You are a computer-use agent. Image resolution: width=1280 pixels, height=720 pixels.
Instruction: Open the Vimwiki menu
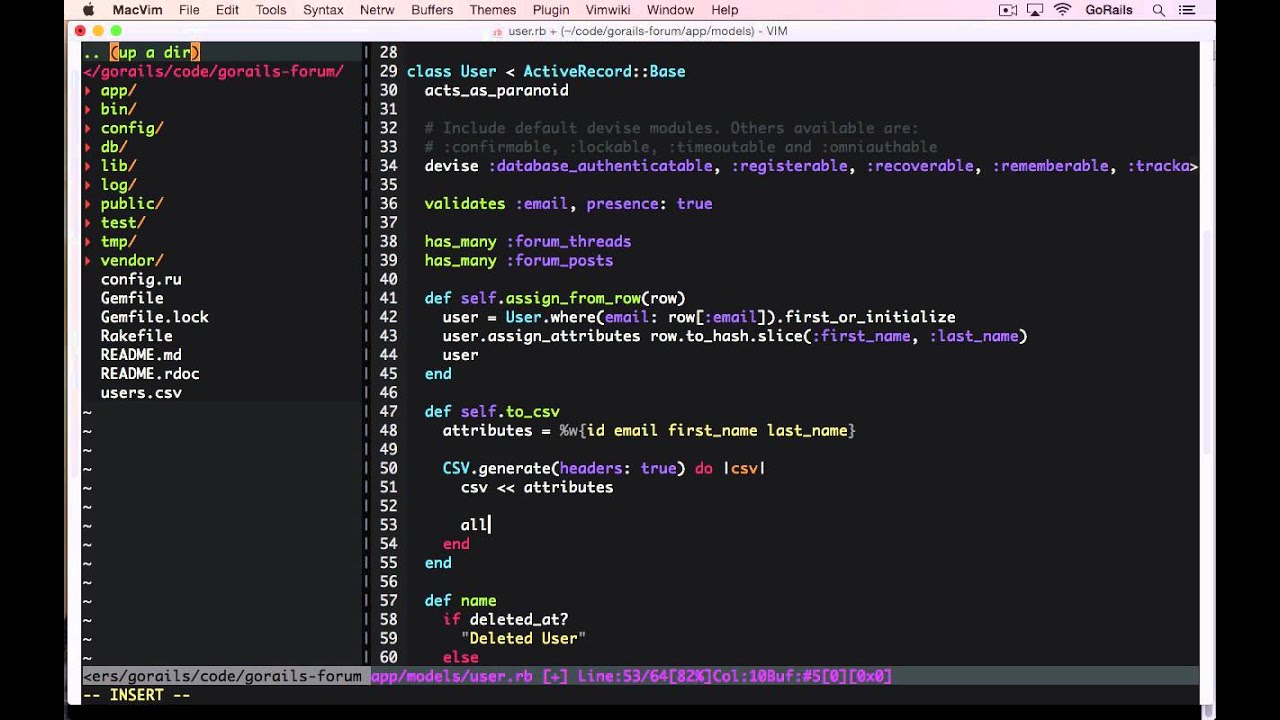pyautogui.click(x=609, y=10)
